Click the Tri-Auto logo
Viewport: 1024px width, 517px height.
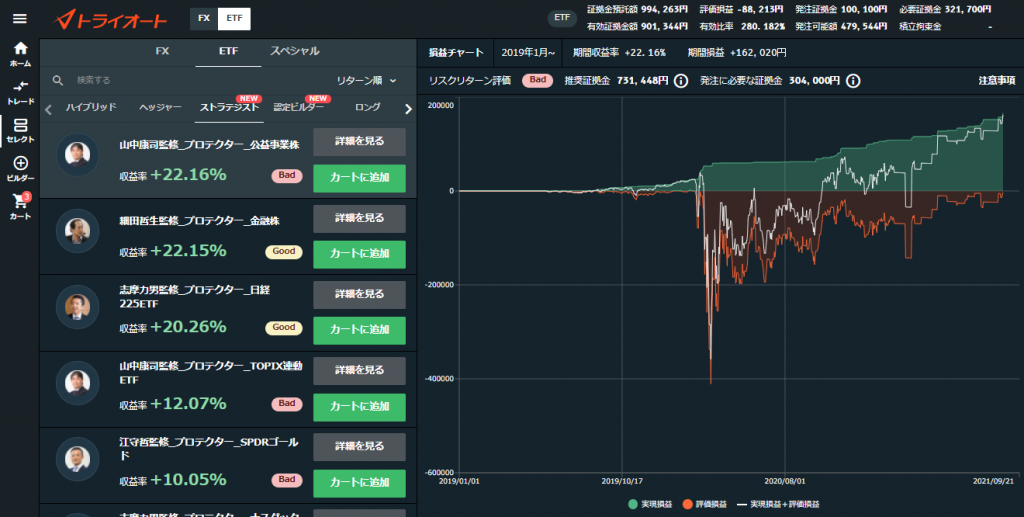coord(111,20)
